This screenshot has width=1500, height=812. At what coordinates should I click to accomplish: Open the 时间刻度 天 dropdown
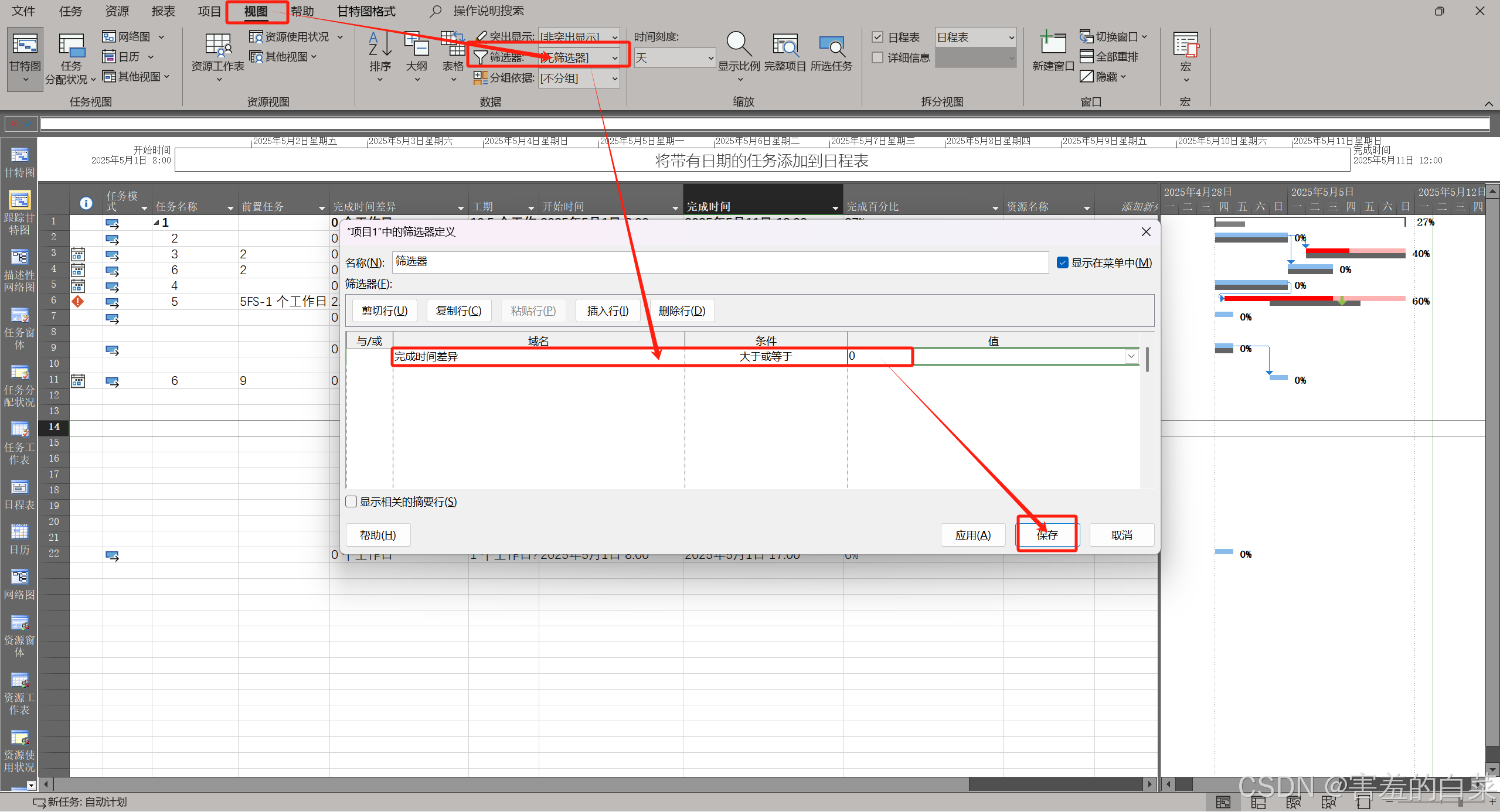(710, 58)
